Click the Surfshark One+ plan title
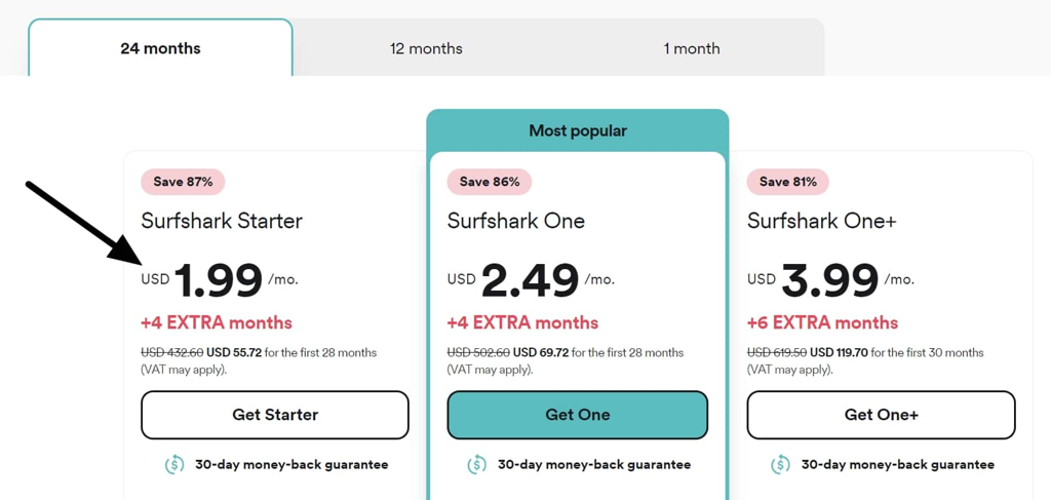The height and width of the screenshot is (500, 1051). 821,221
